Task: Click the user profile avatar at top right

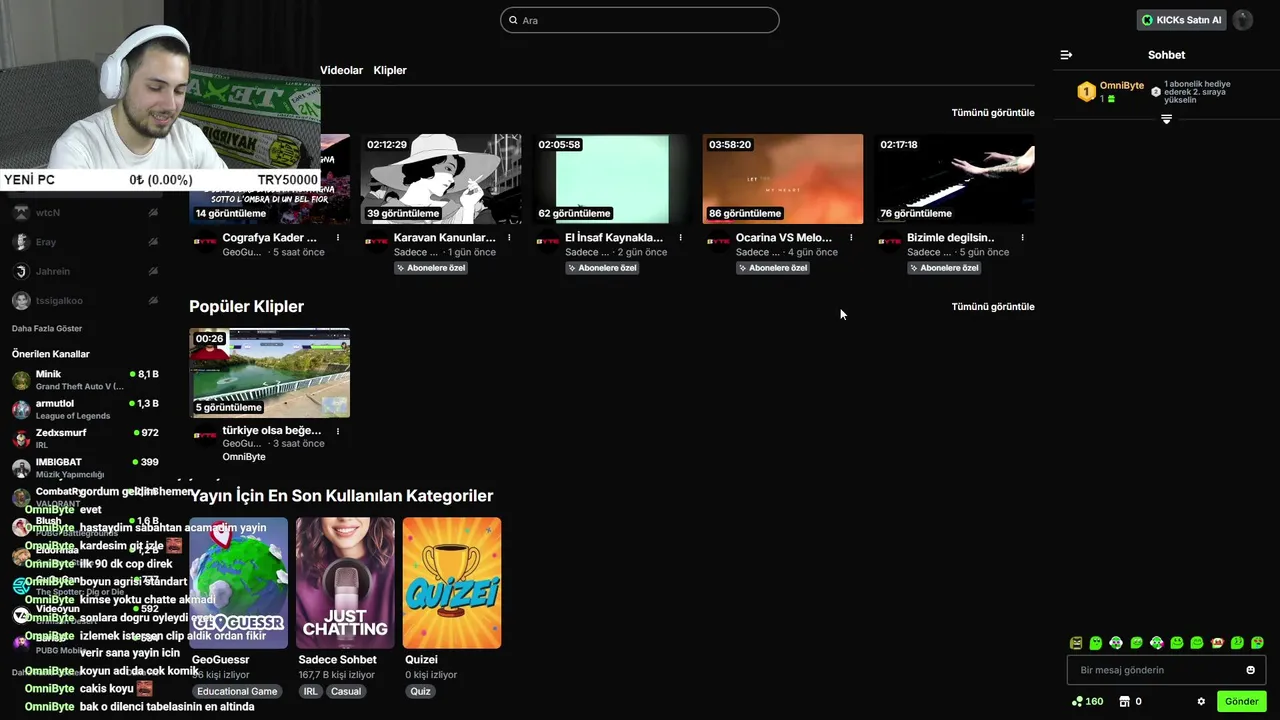Action: (x=1242, y=20)
